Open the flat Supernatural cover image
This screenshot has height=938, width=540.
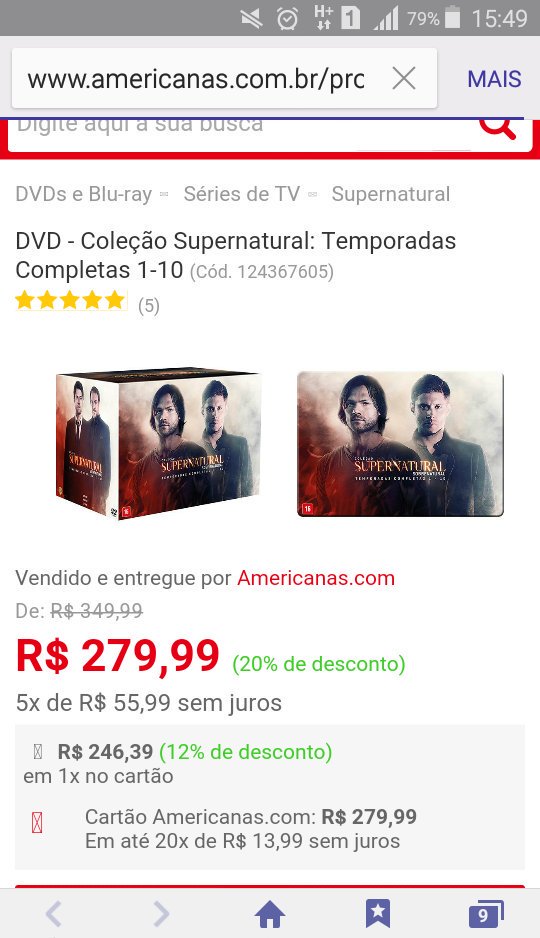pos(401,443)
